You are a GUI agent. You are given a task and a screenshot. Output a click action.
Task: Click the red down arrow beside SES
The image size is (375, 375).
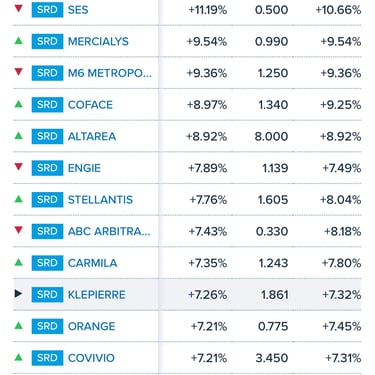click(x=19, y=8)
